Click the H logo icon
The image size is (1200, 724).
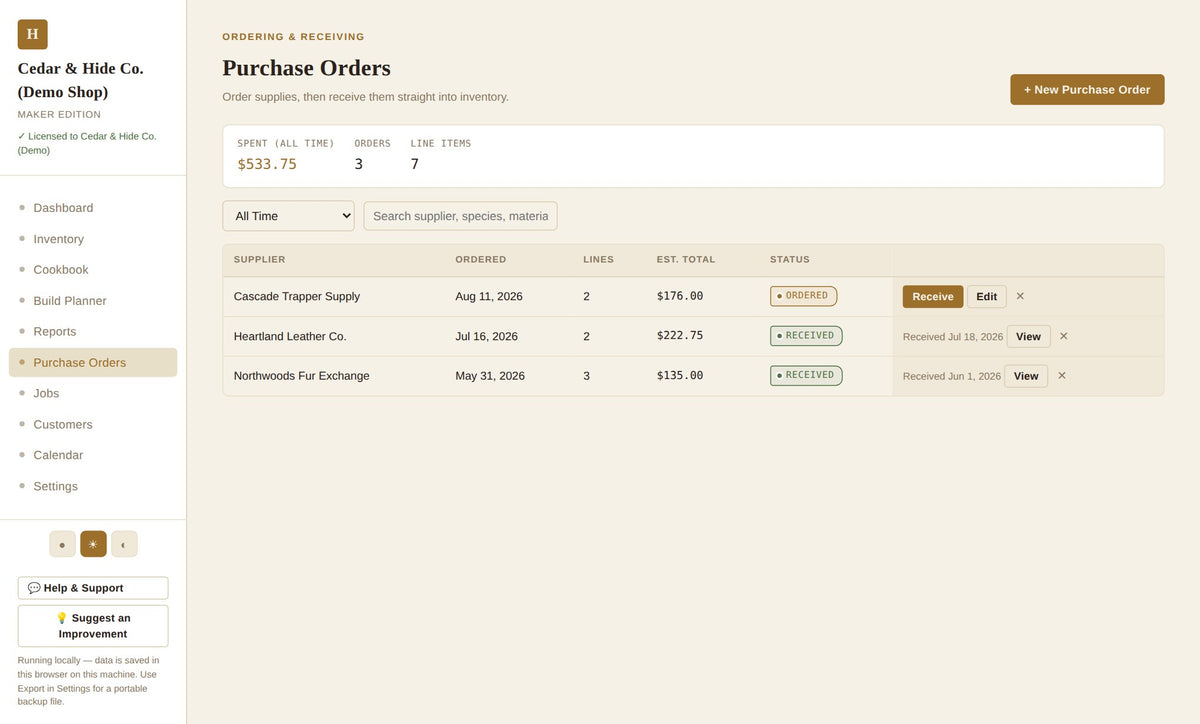pos(32,34)
